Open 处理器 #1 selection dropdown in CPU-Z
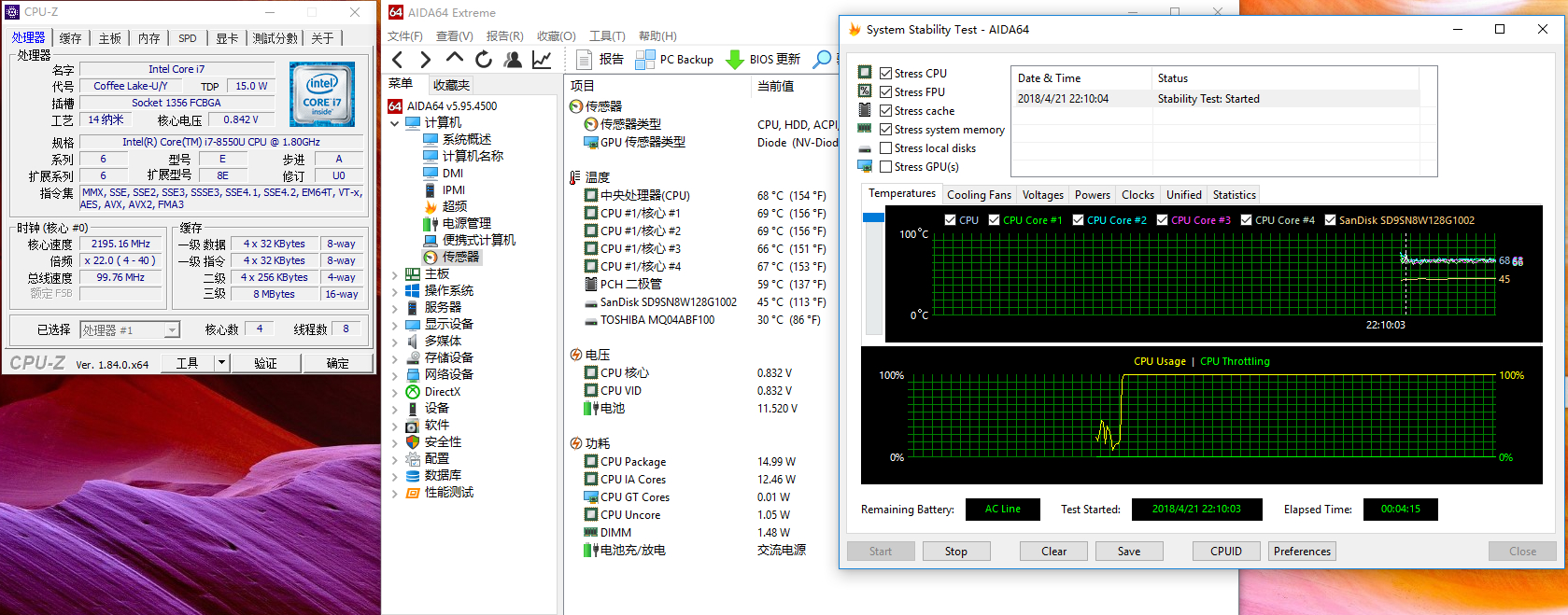This screenshot has height=615, width=1568. click(x=172, y=329)
